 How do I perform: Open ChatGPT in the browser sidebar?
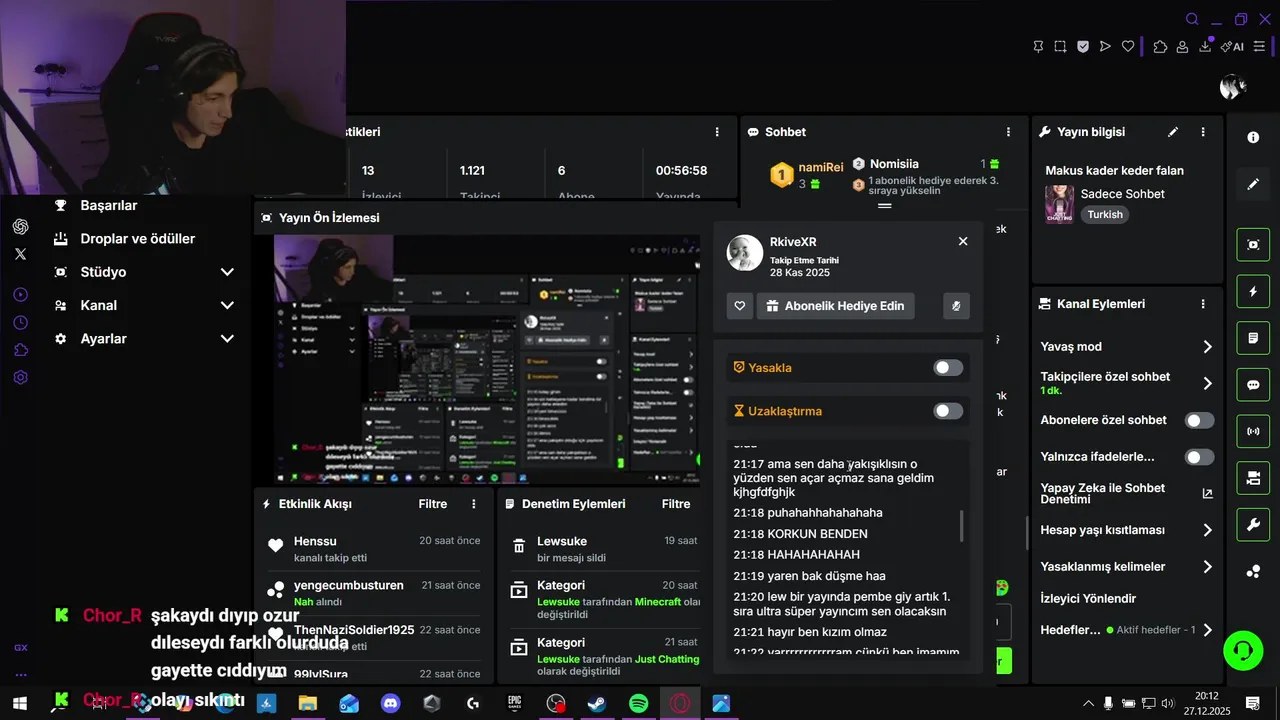(20, 227)
